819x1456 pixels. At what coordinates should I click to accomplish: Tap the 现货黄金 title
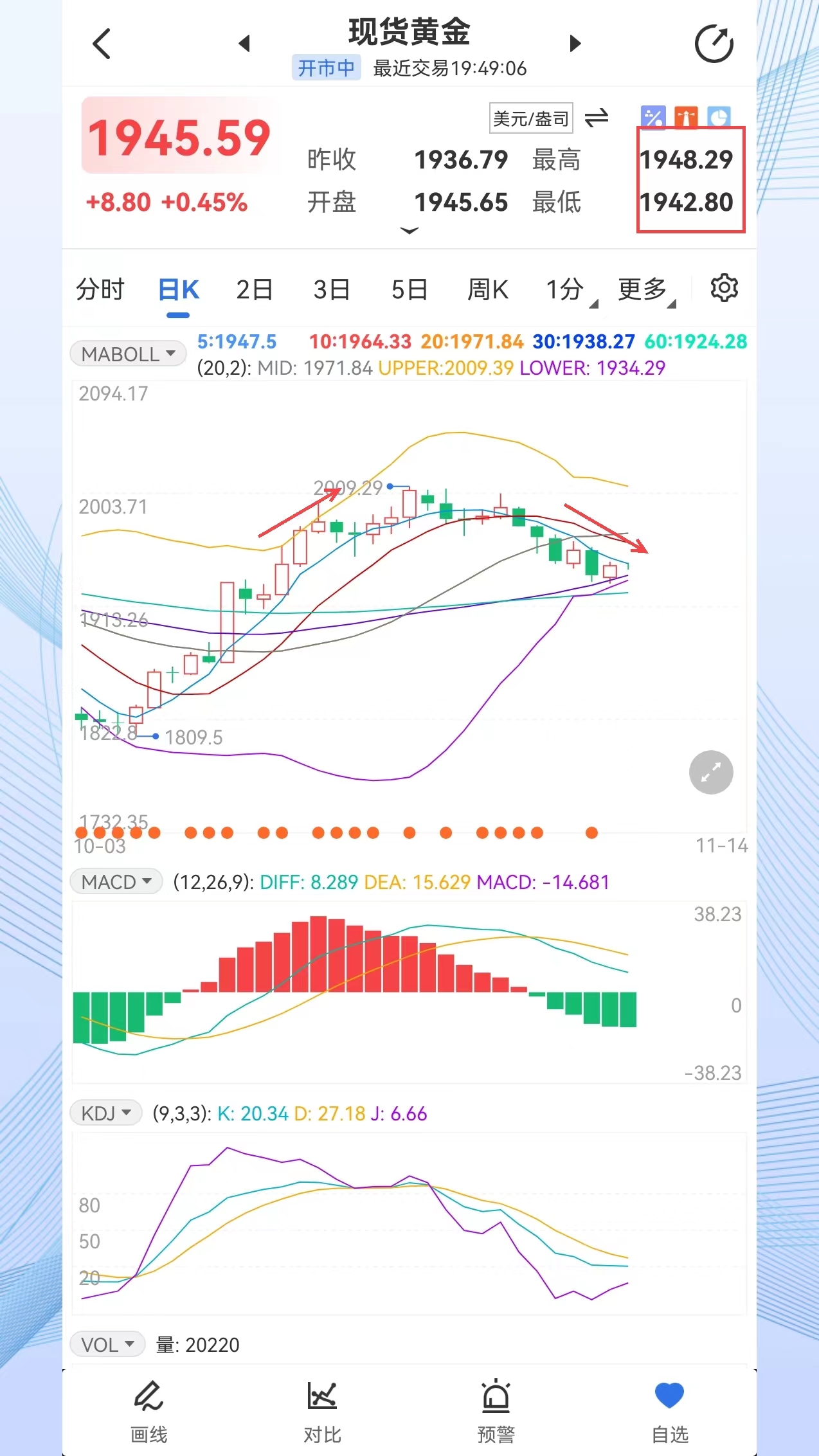(410, 31)
